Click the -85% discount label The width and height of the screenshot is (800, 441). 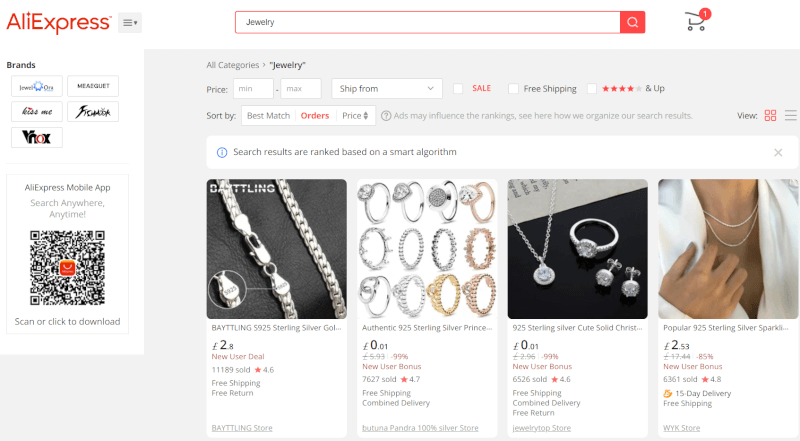[x=705, y=356]
